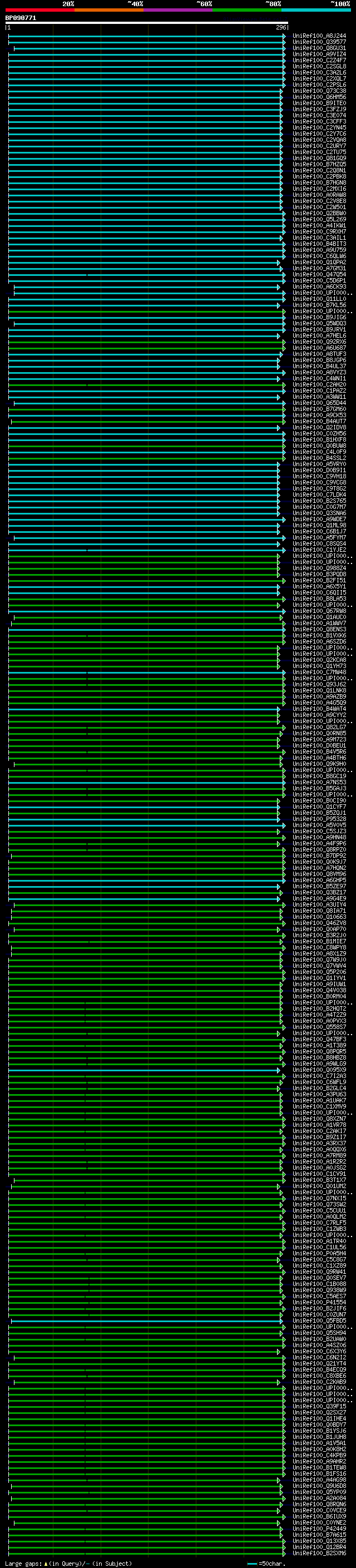Select hit UniRef100_P95328
Viewport: 356px width, 1568px height.
(x=319, y=819)
